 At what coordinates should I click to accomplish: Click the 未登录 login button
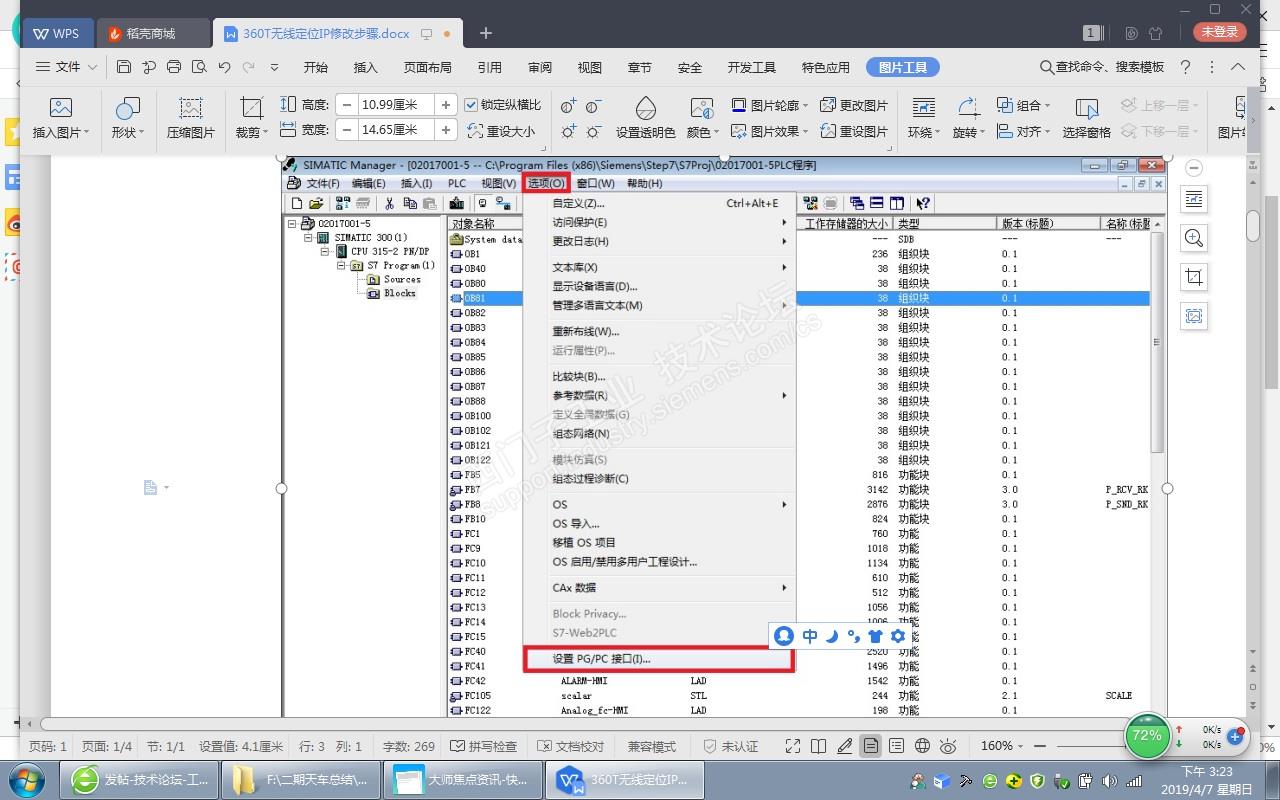click(1220, 32)
